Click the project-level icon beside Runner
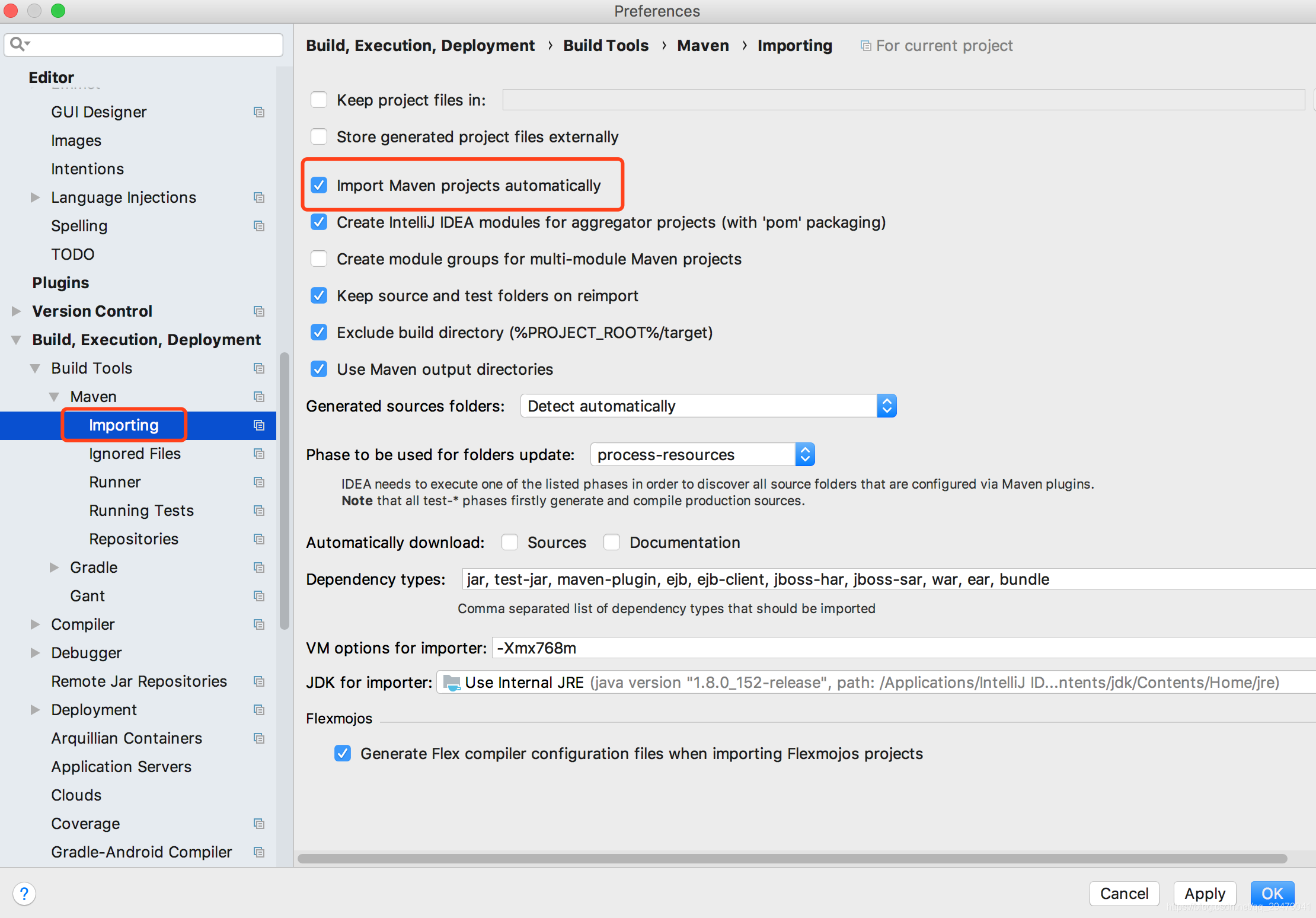 [x=259, y=482]
